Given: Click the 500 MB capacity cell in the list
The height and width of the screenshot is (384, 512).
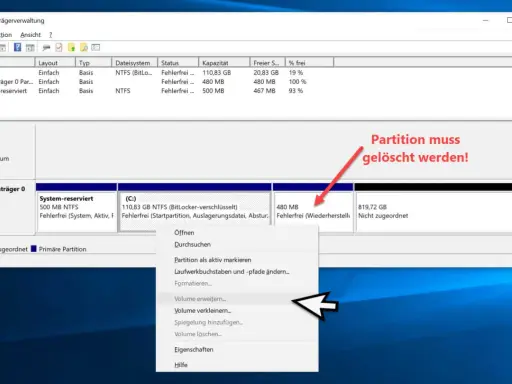Looking at the screenshot, I should pyautogui.click(x=213, y=91).
